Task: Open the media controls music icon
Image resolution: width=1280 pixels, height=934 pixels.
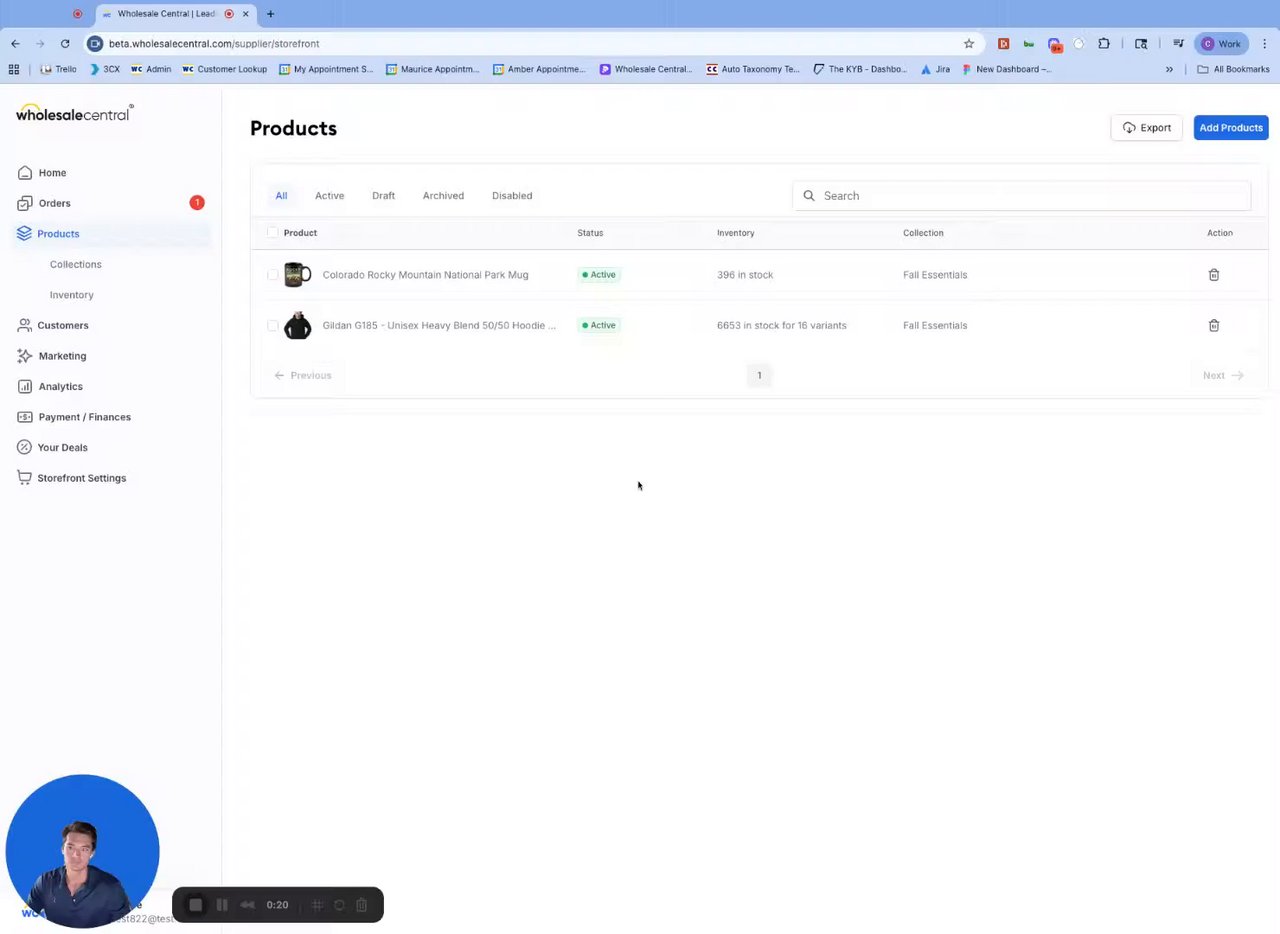Action: pos(1179,43)
